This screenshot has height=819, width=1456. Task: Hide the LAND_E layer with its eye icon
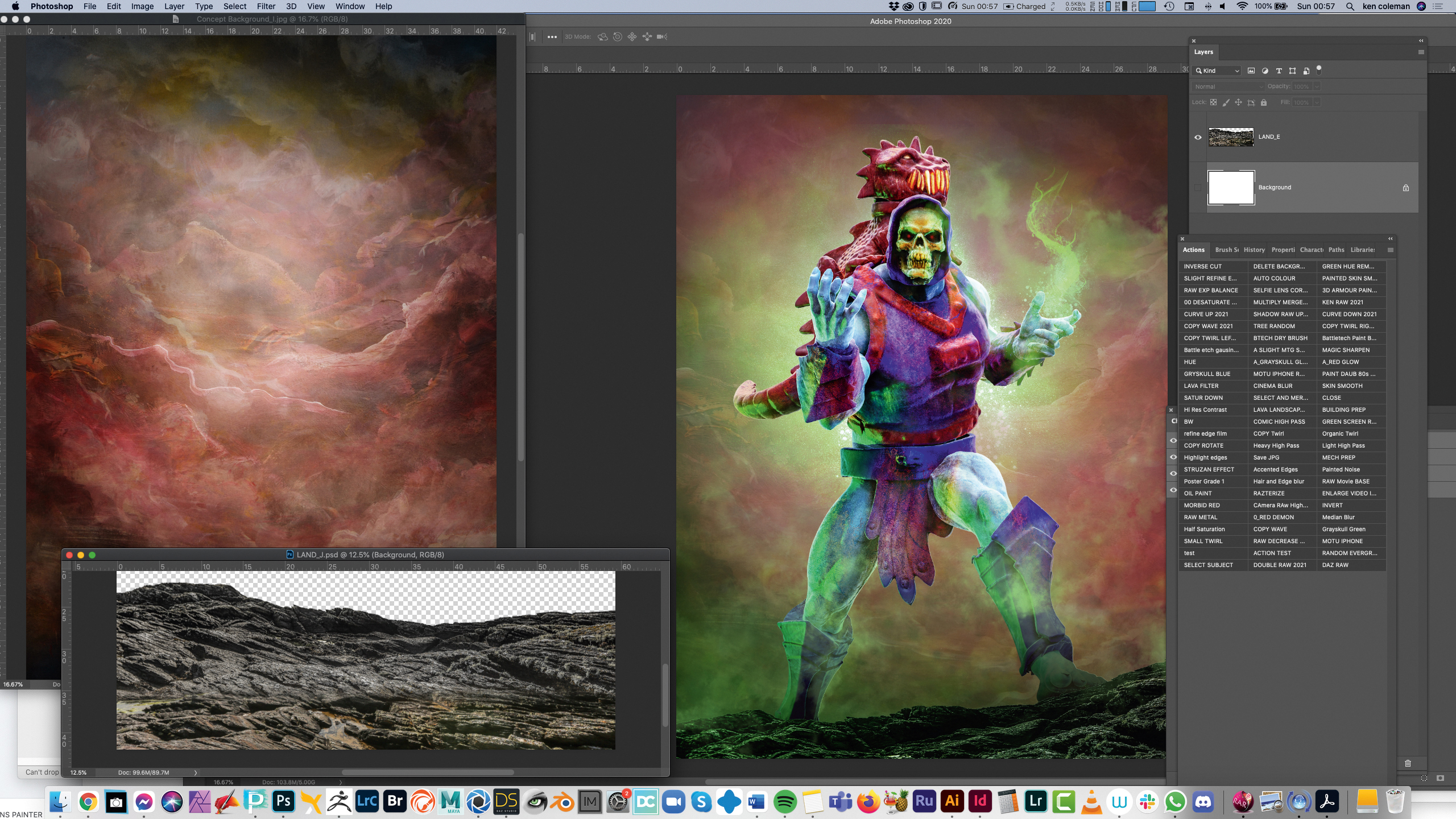point(1198,137)
